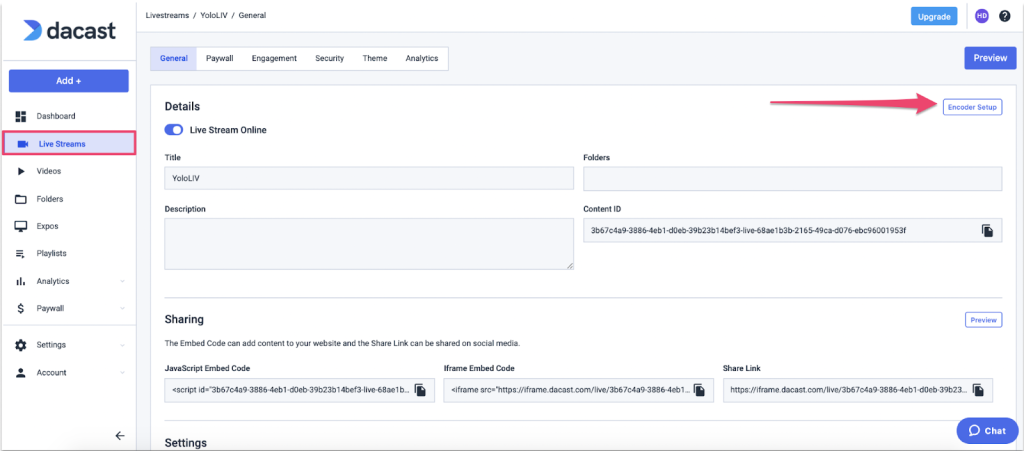Click the Description text area
Image resolution: width=1024 pixels, height=451 pixels.
coord(369,243)
